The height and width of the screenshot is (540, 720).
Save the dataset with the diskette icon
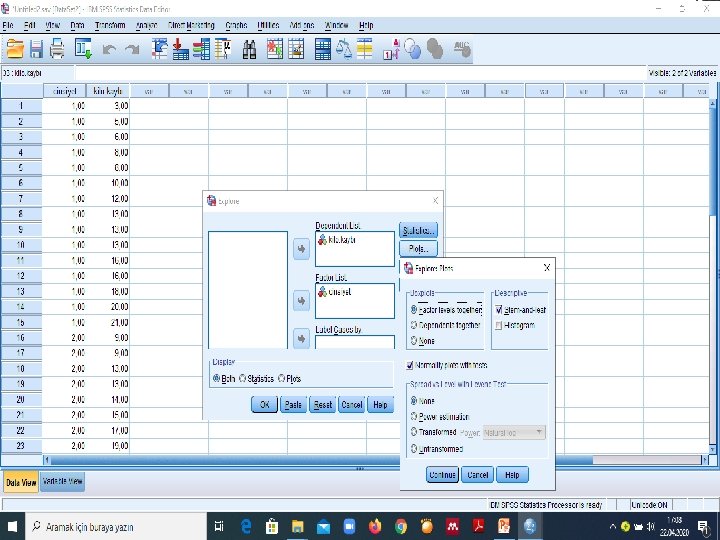(x=36, y=49)
